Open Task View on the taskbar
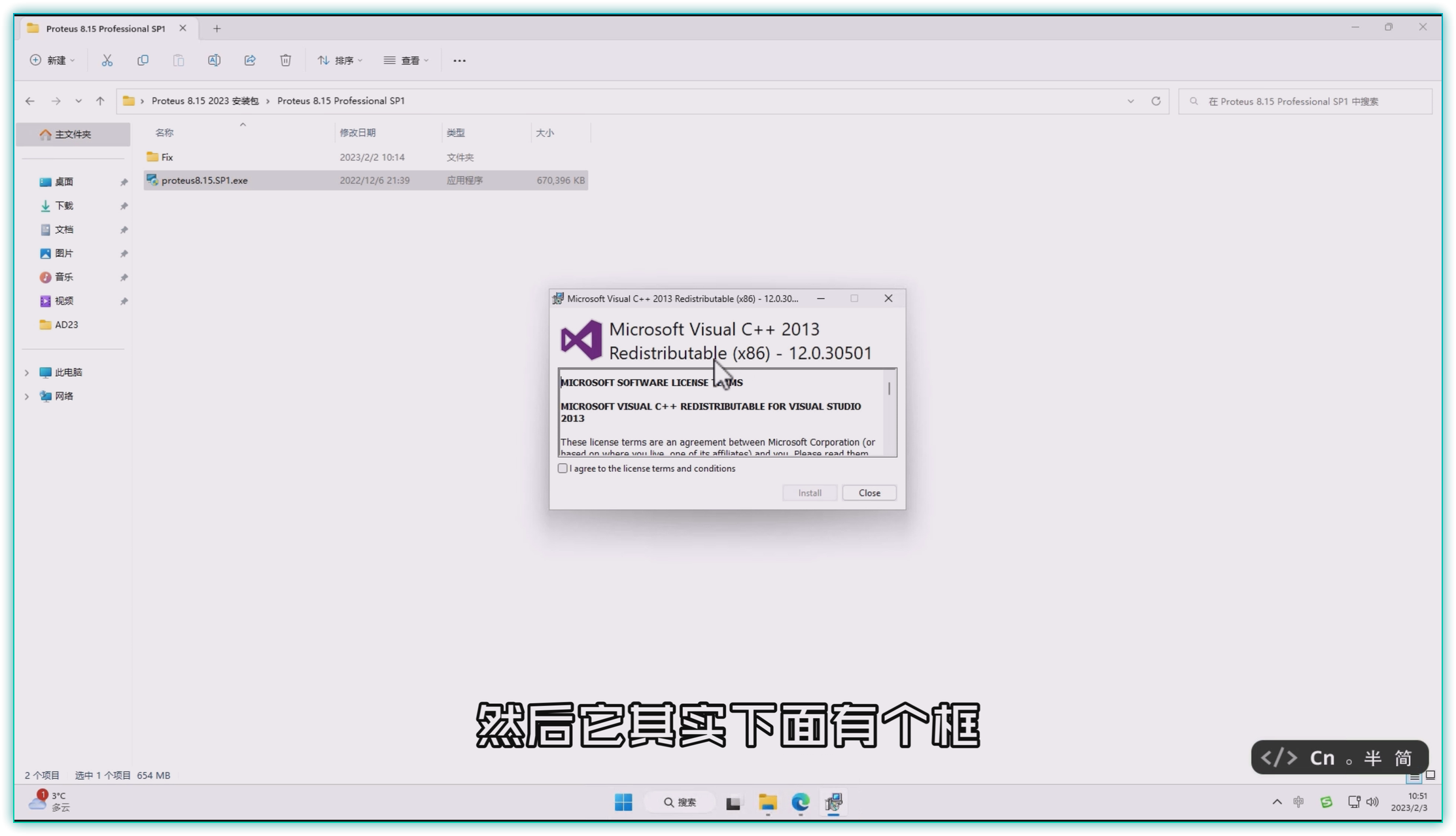 click(x=733, y=802)
